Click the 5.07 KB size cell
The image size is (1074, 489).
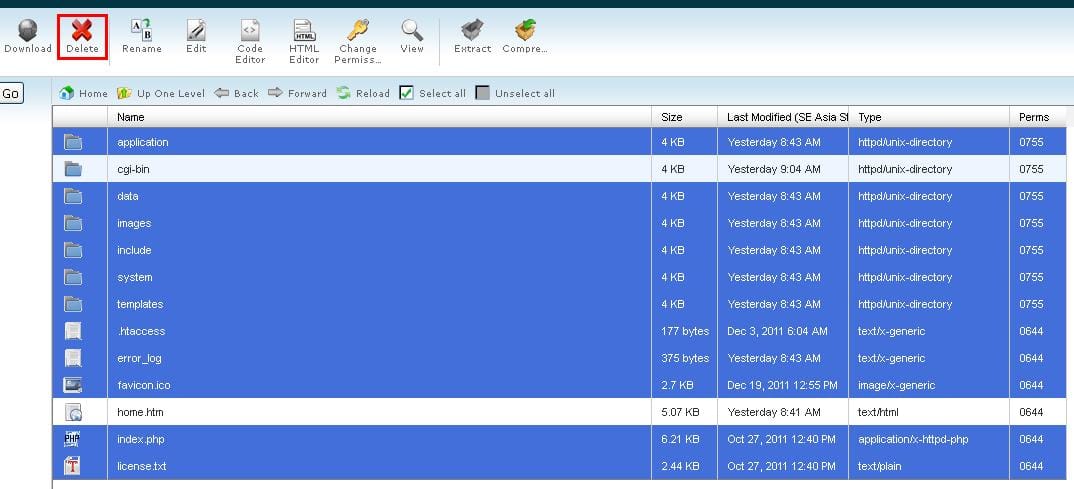[680, 412]
